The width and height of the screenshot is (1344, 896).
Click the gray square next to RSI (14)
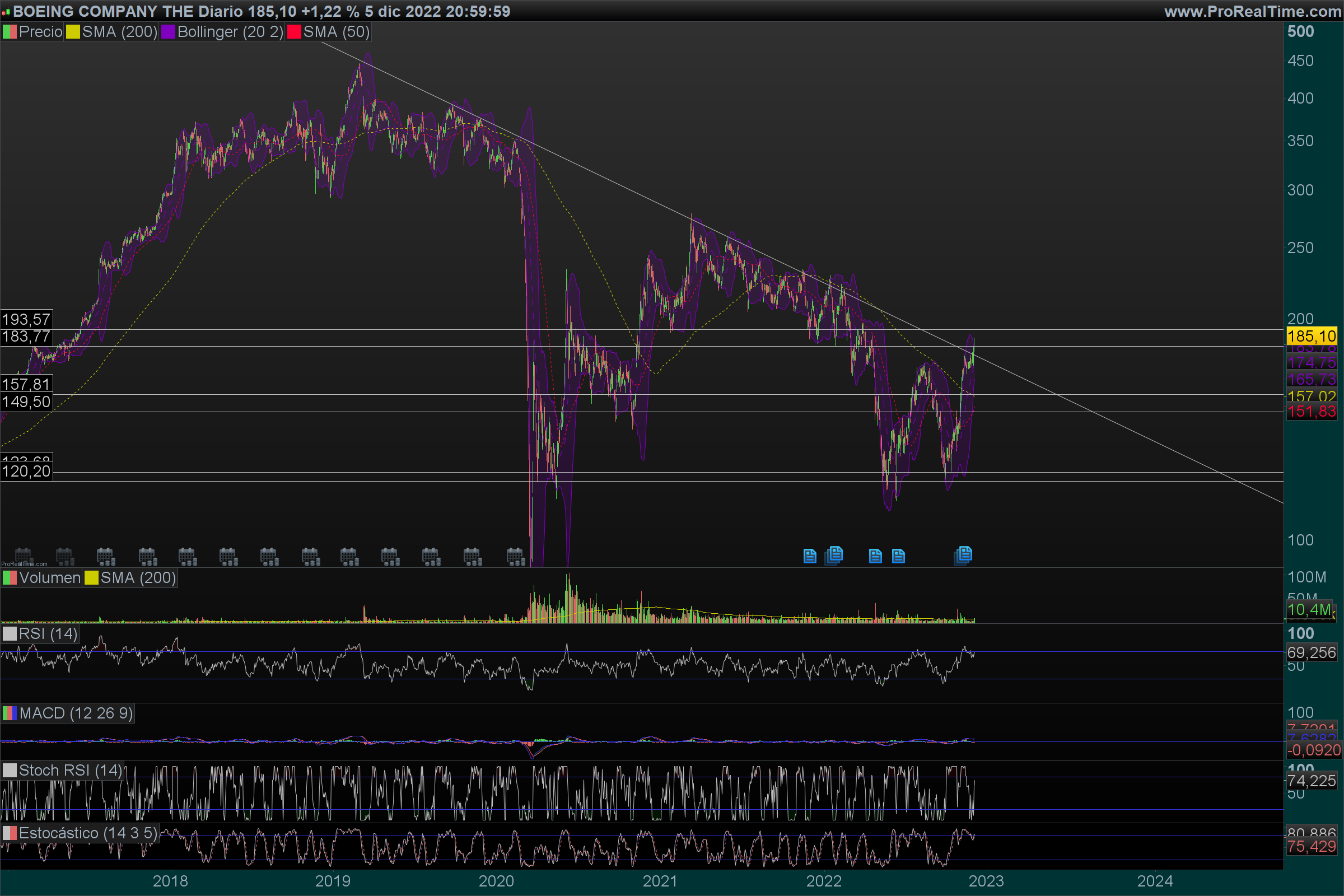tap(10, 634)
